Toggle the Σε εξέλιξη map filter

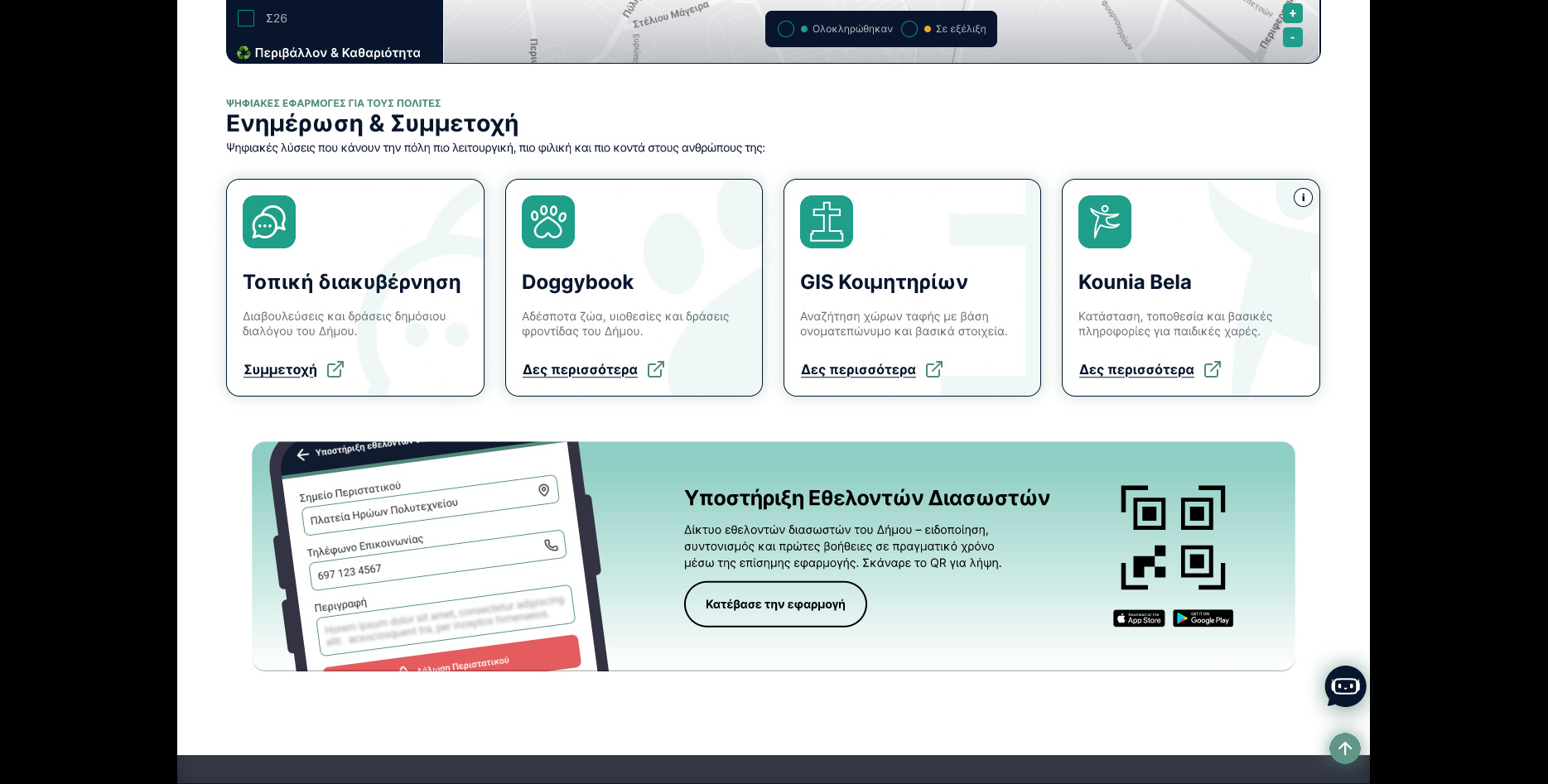pyautogui.click(x=909, y=29)
